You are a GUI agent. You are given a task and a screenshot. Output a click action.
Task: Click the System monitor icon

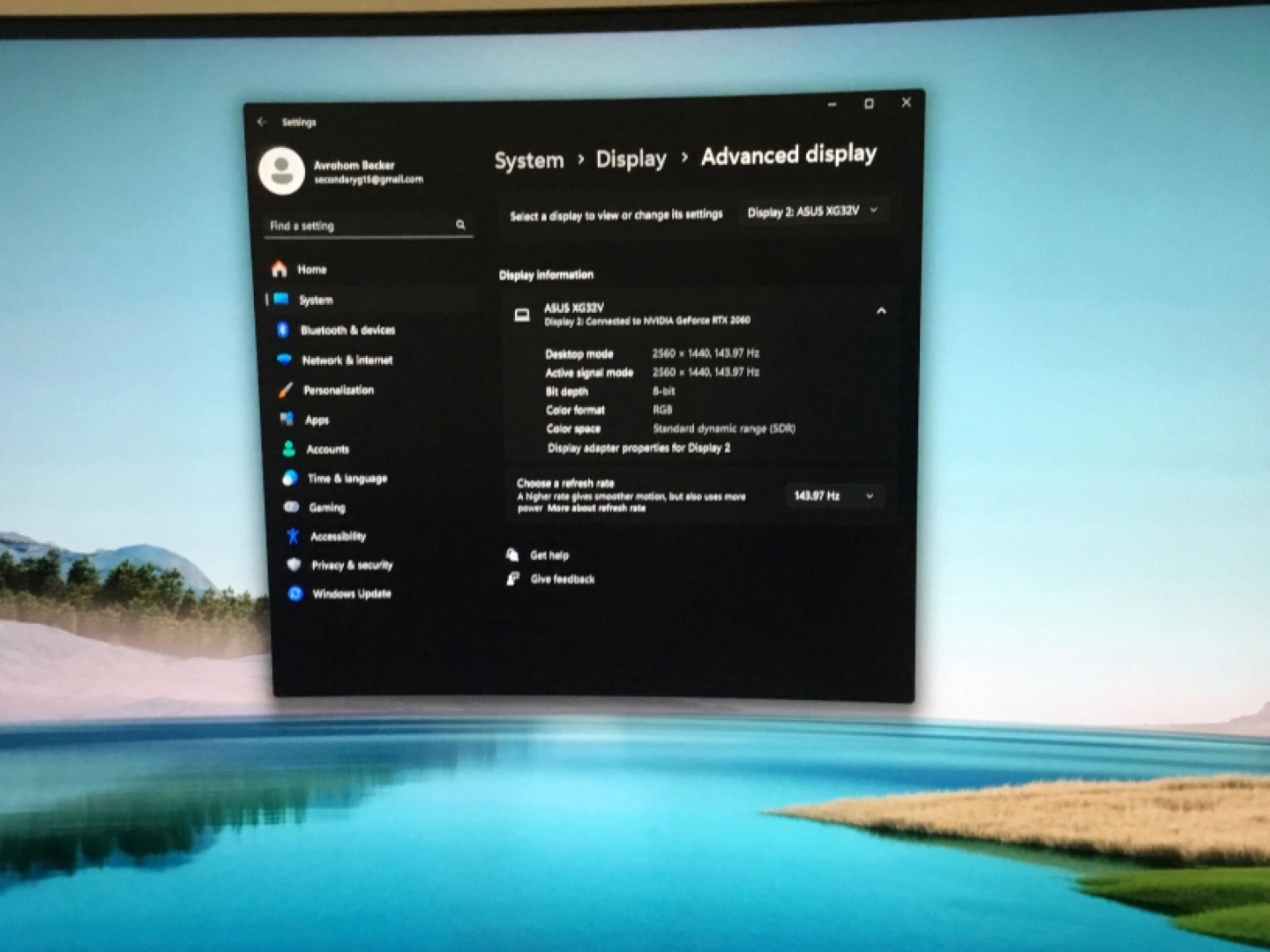coord(281,300)
